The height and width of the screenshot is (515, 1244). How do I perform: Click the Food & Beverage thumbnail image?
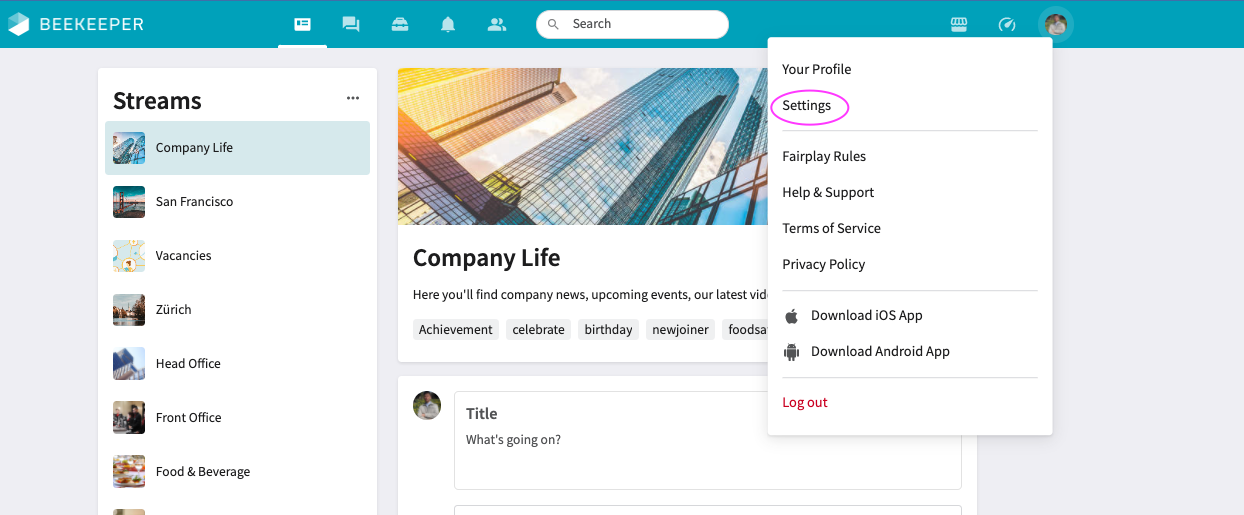coord(129,472)
